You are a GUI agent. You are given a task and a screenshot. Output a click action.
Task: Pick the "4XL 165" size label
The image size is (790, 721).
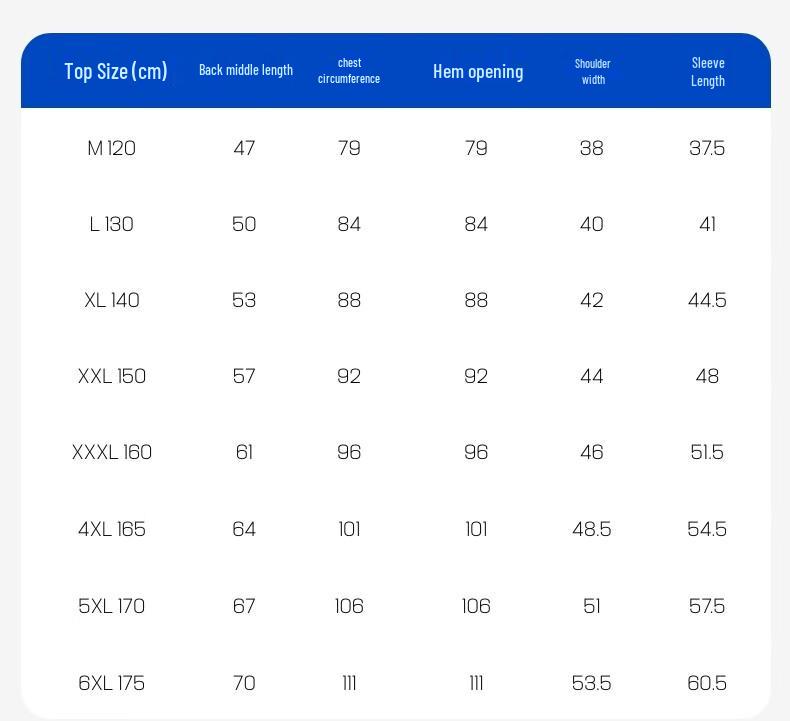coord(111,529)
